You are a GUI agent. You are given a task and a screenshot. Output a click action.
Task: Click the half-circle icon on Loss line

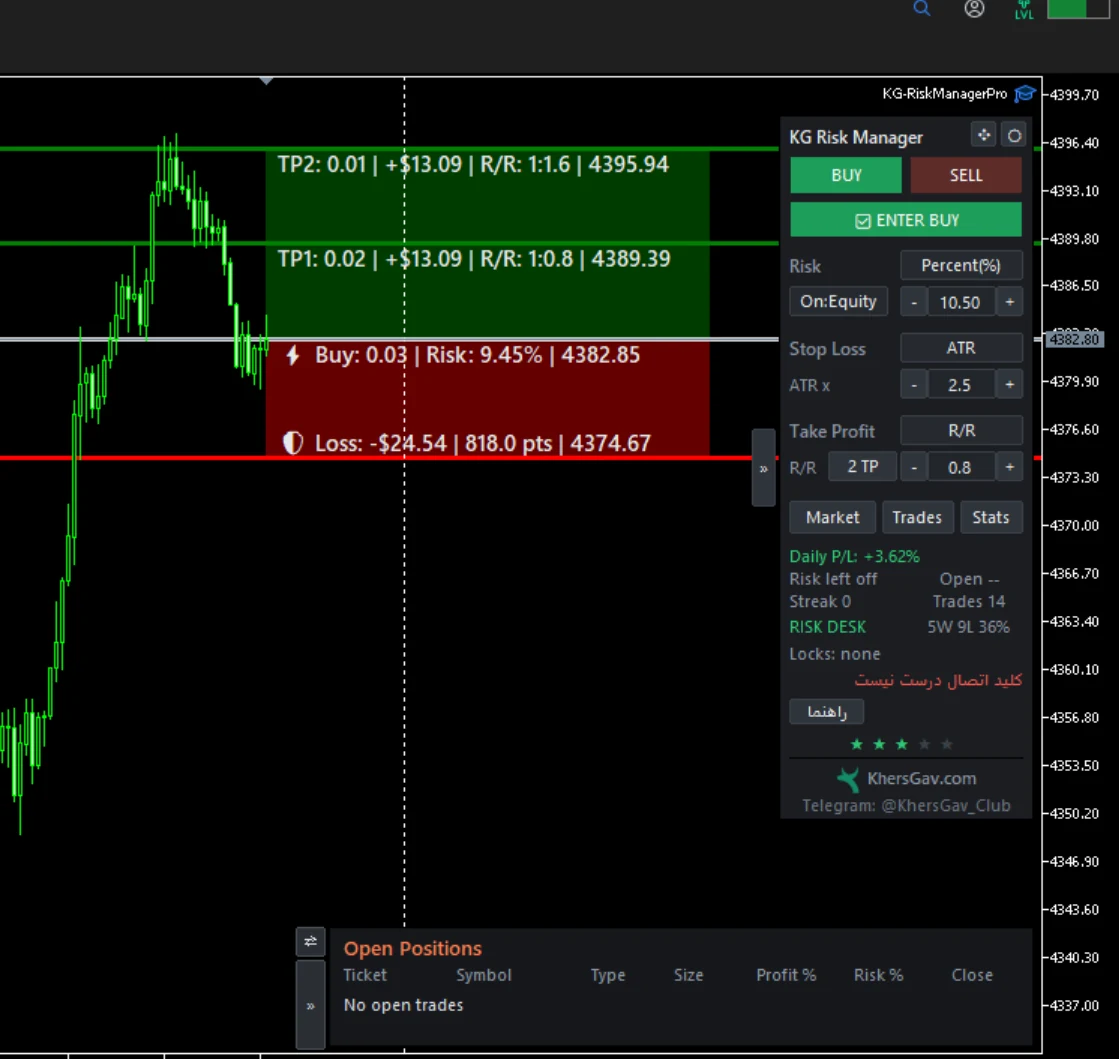(293, 443)
